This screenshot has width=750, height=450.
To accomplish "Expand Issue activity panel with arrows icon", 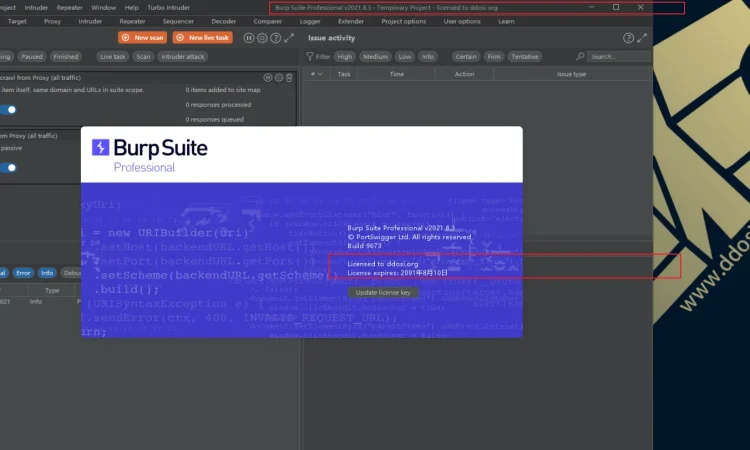I will click(x=642, y=38).
